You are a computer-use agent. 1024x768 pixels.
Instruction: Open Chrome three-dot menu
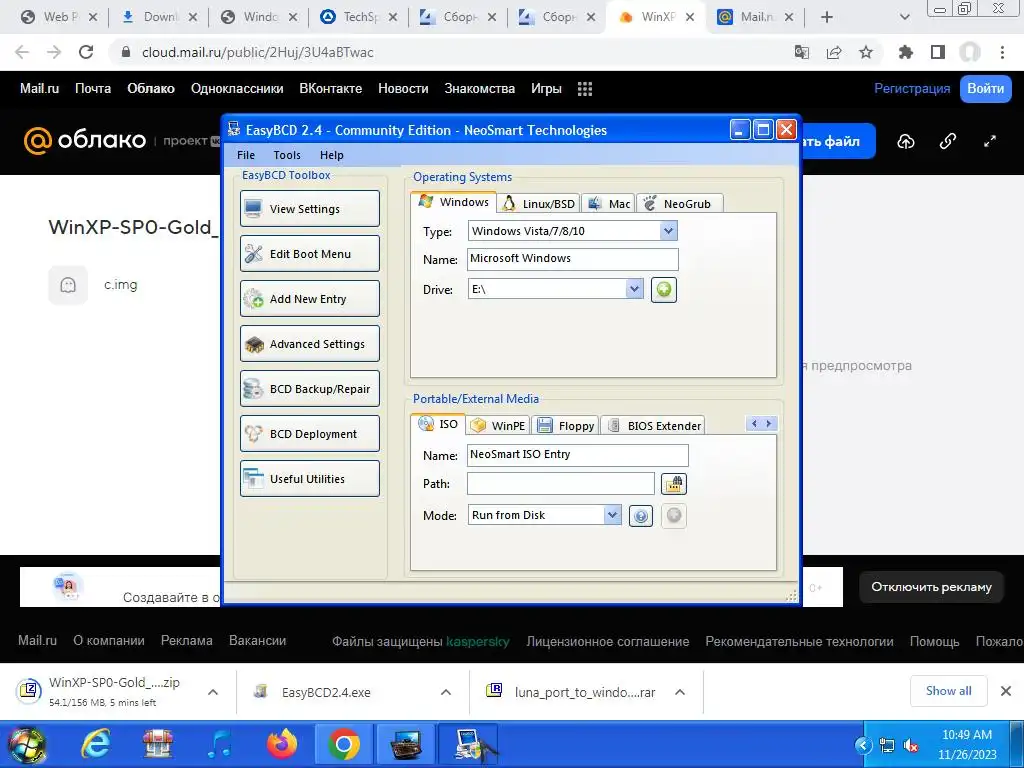point(1002,52)
